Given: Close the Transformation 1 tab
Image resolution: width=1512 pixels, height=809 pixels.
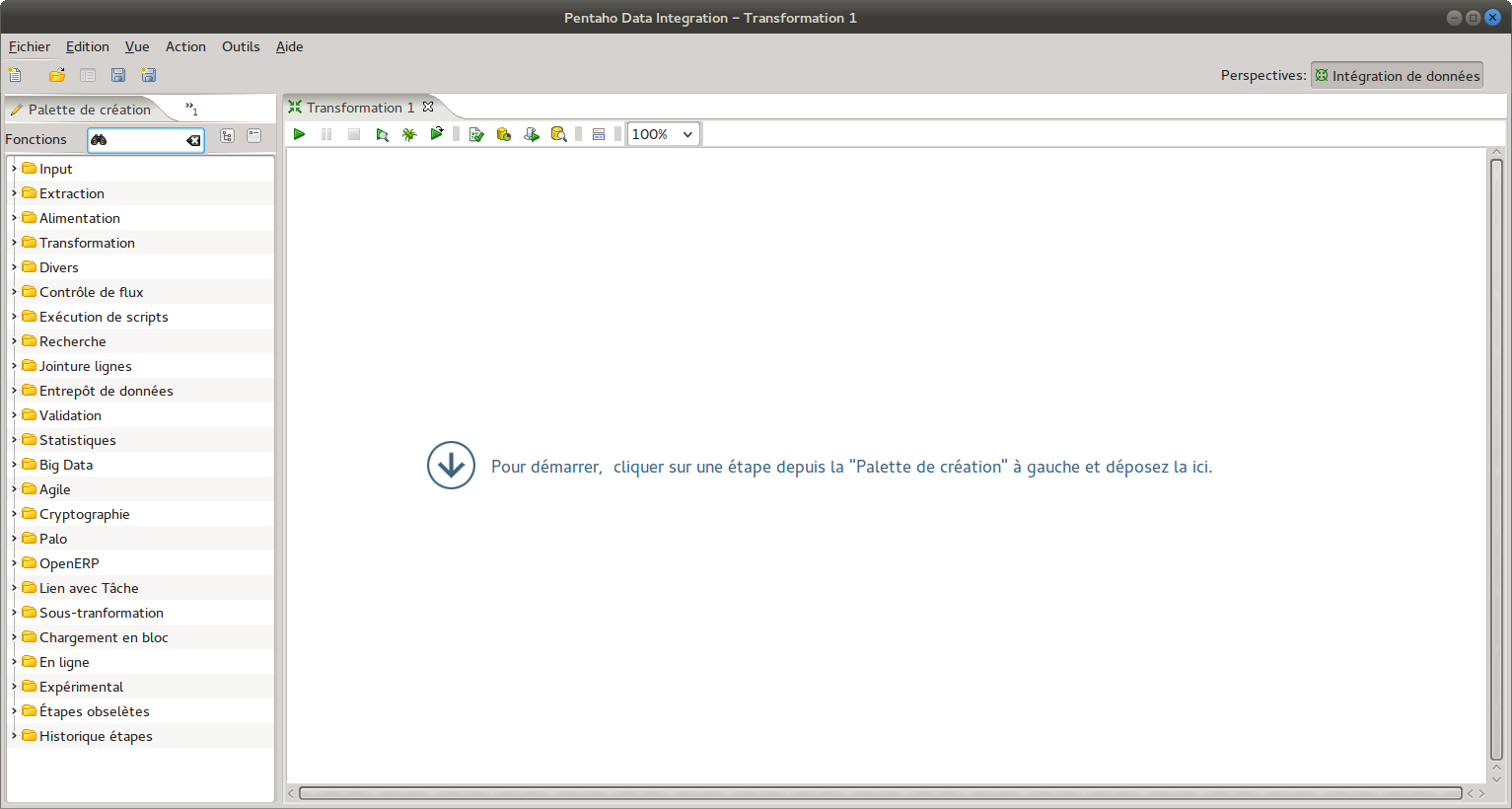Looking at the screenshot, I should [428, 107].
